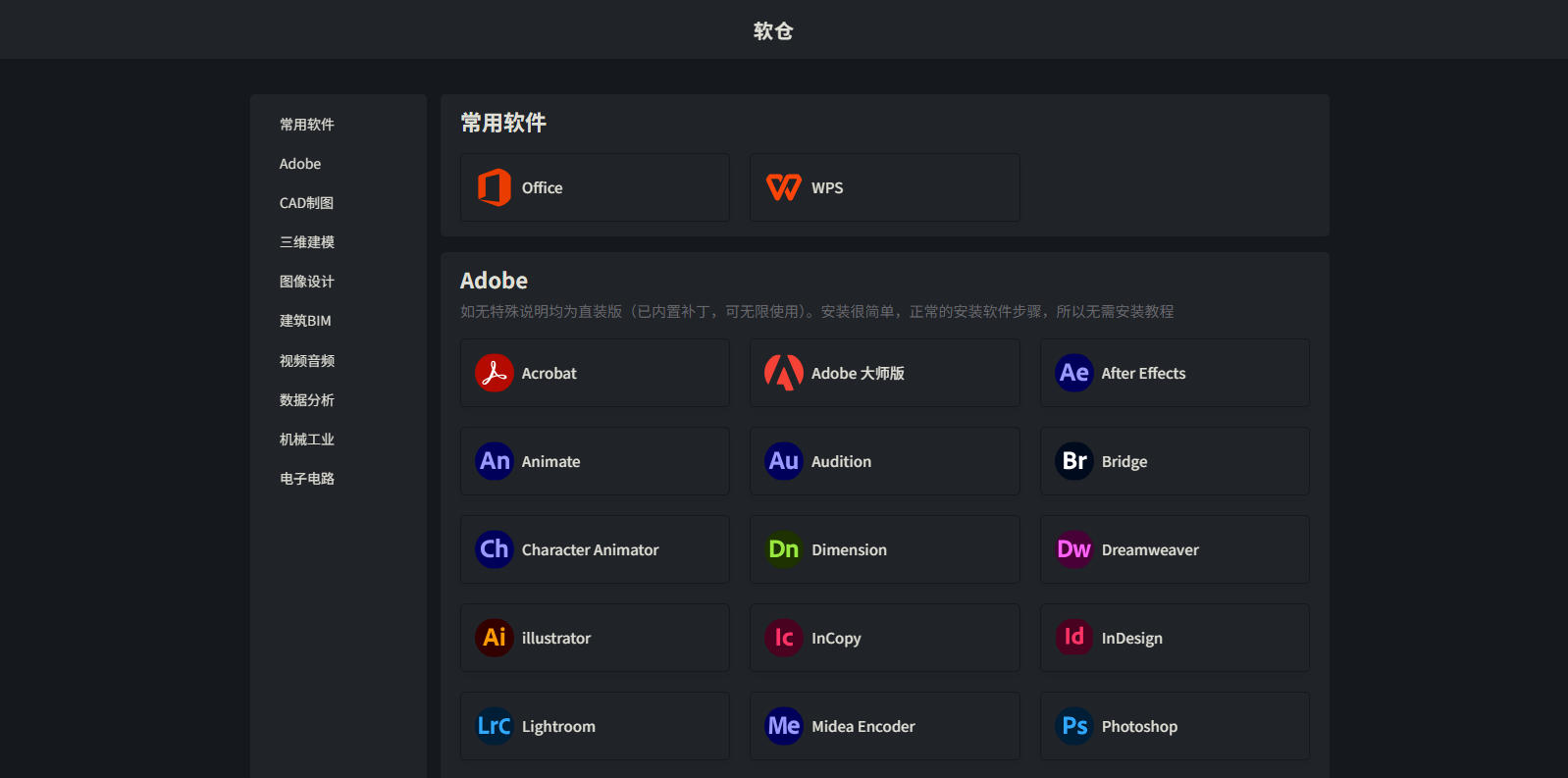Open the Office software icon

pos(495,187)
